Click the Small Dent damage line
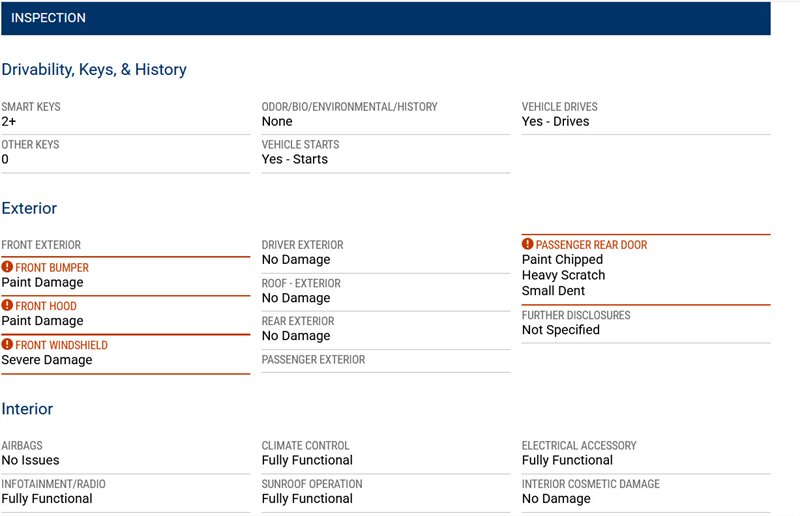 point(555,291)
